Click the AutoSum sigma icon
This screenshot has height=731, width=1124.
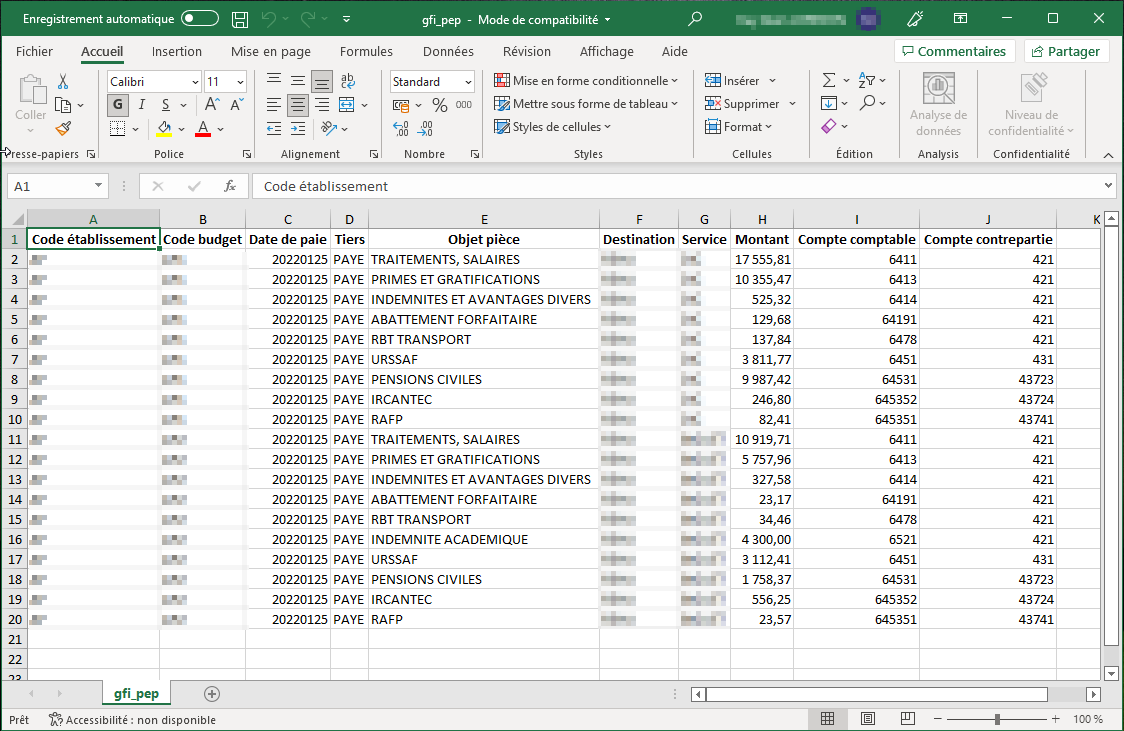(828, 81)
